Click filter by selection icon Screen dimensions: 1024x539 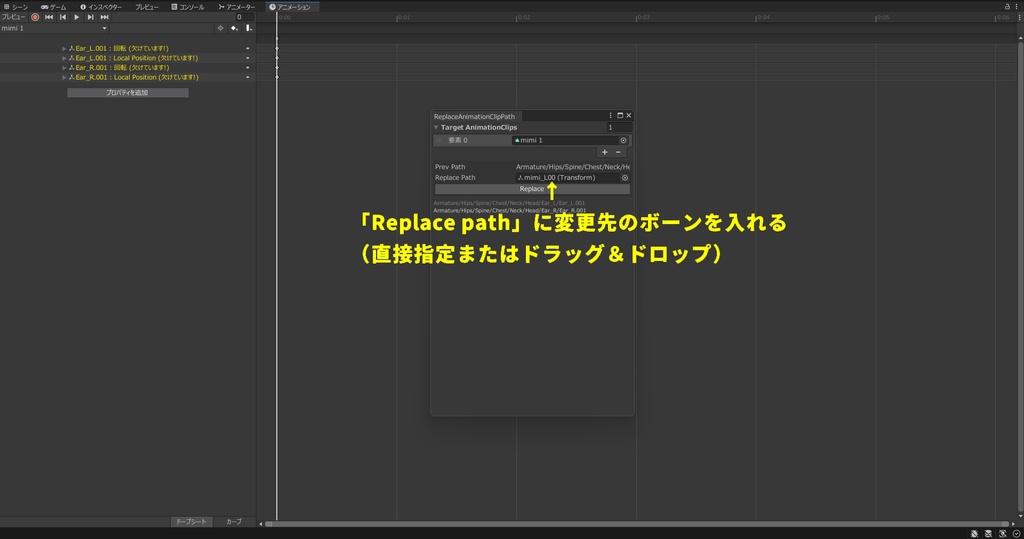pos(220,28)
